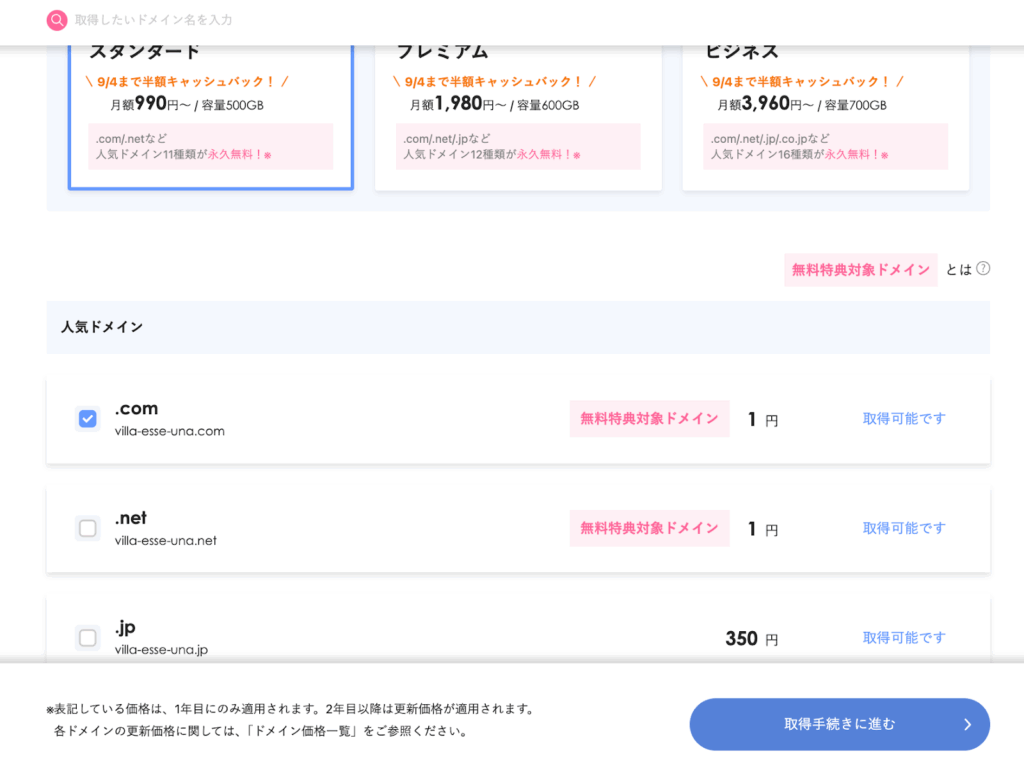
Task: Click the help question mark icon
Action: (983, 268)
